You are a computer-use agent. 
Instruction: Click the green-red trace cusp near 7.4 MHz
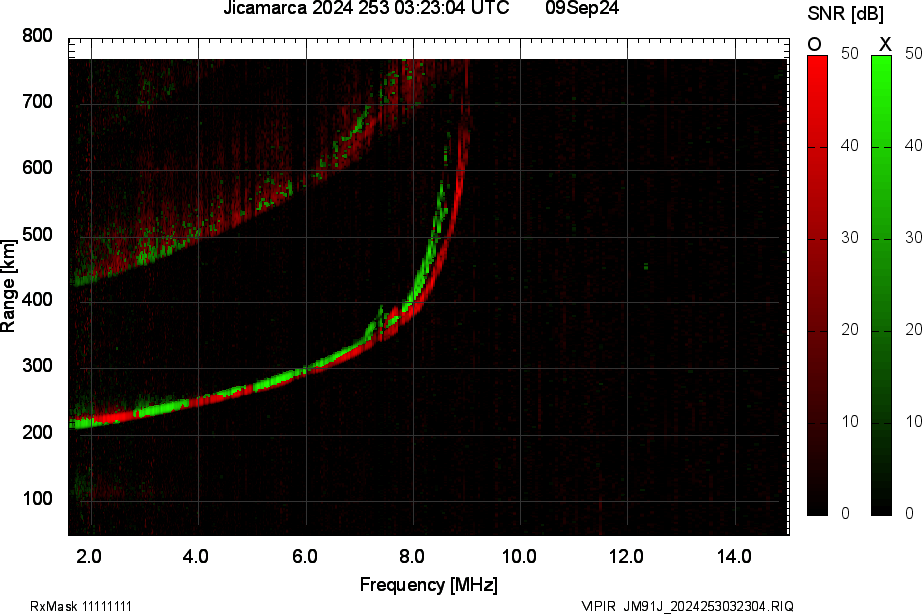[380, 321]
